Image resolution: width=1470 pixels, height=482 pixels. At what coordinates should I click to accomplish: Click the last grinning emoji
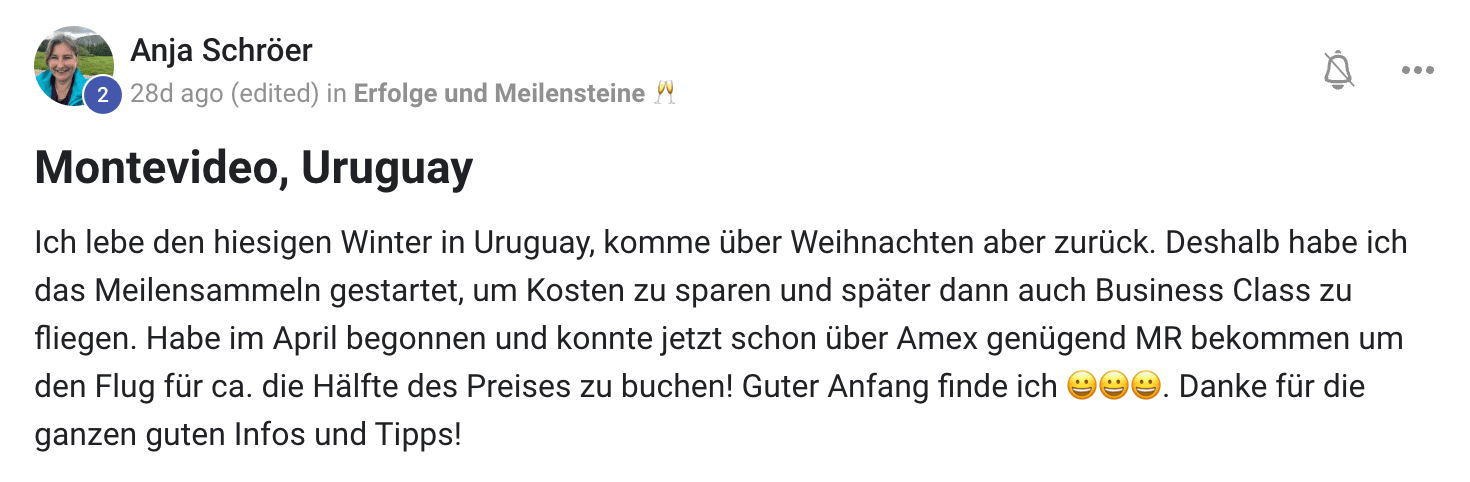coord(1146,388)
